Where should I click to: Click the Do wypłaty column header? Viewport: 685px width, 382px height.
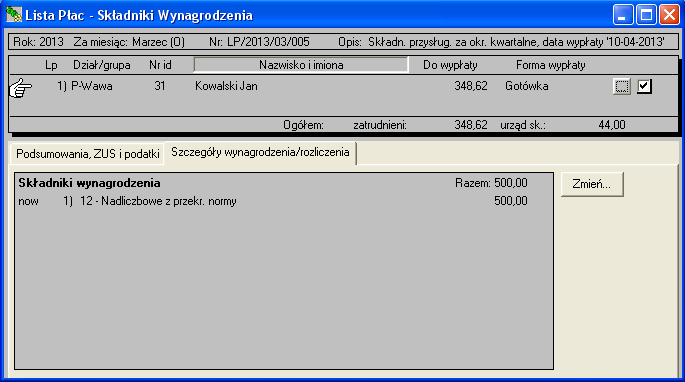(x=450, y=65)
